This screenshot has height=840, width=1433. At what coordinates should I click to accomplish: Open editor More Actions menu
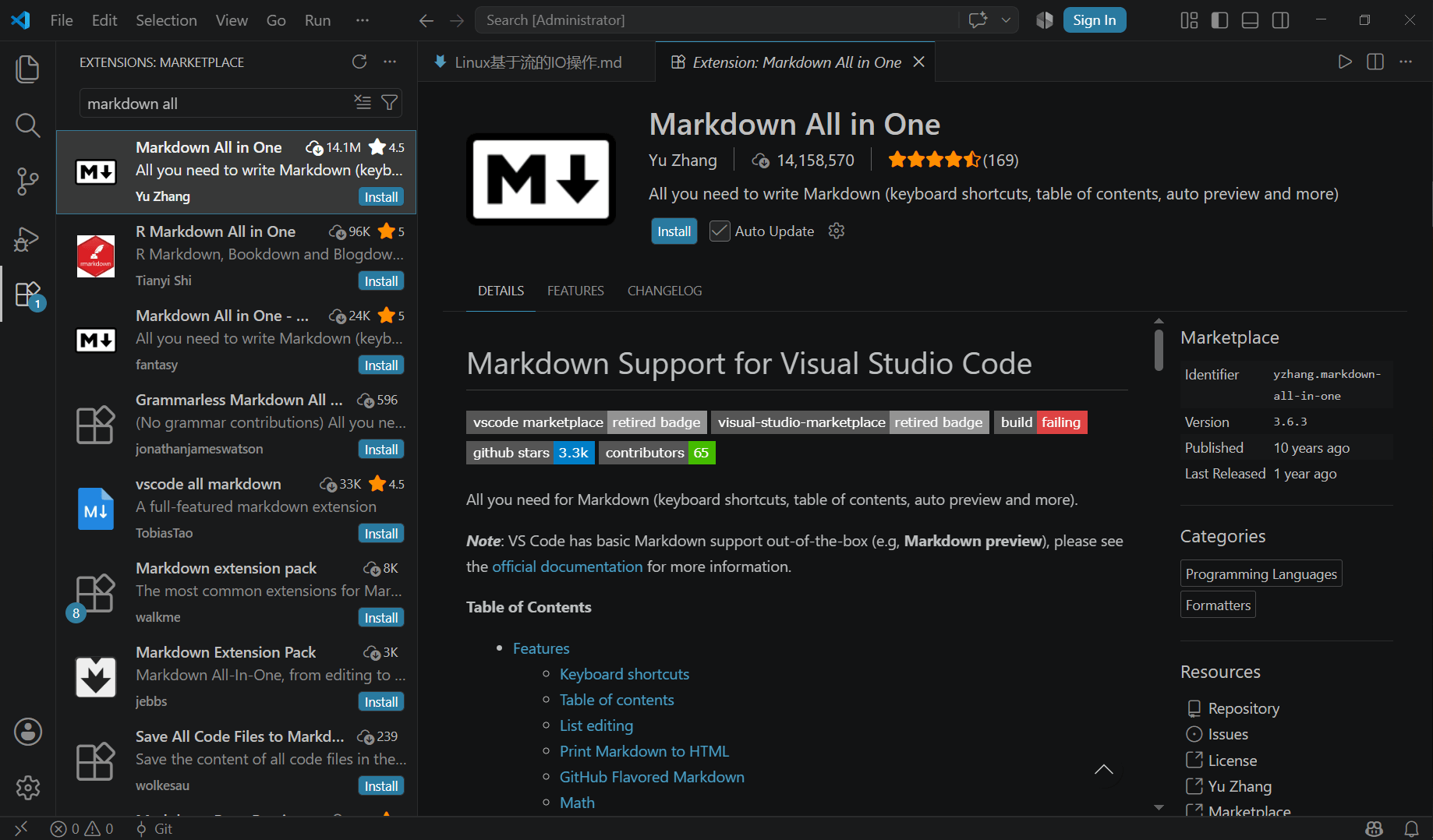click(x=1406, y=62)
